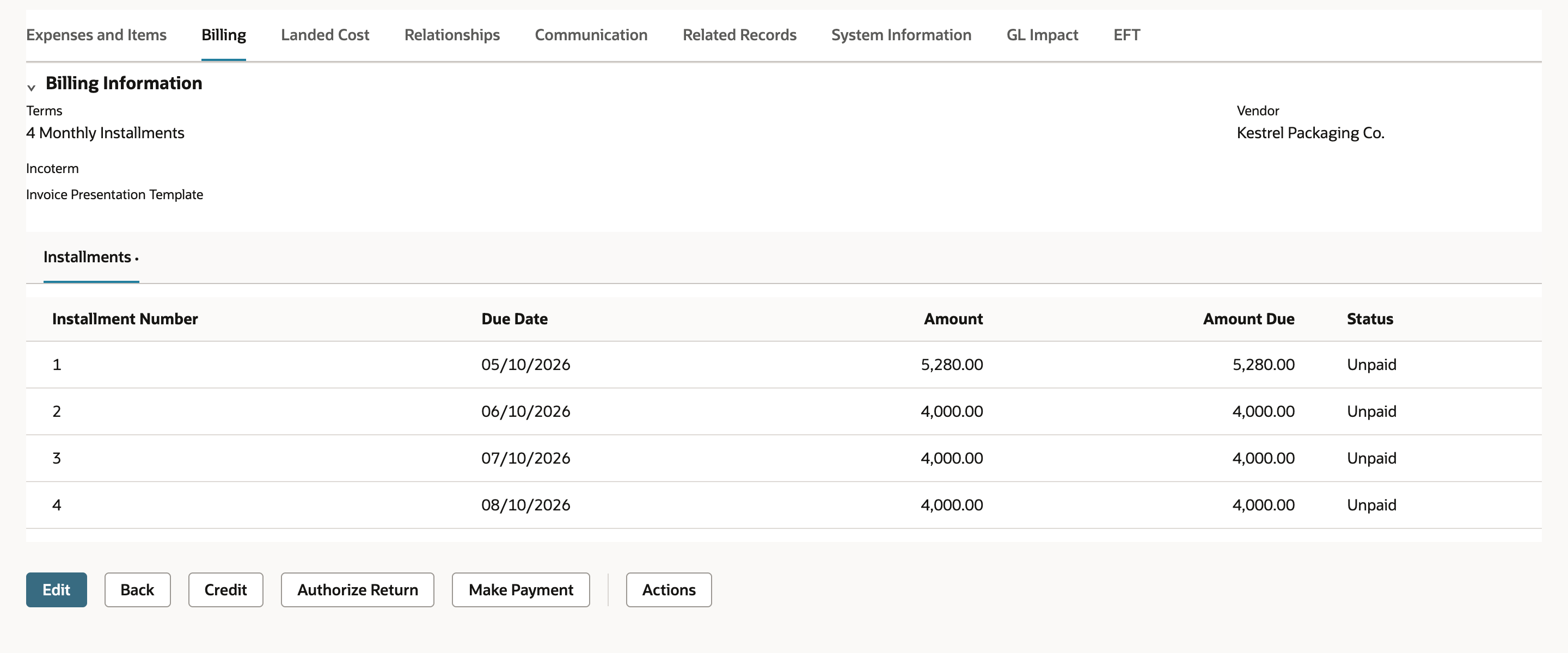The image size is (1568, 653).
Task: Click installment number 3 cell
Action: [57, 458]
